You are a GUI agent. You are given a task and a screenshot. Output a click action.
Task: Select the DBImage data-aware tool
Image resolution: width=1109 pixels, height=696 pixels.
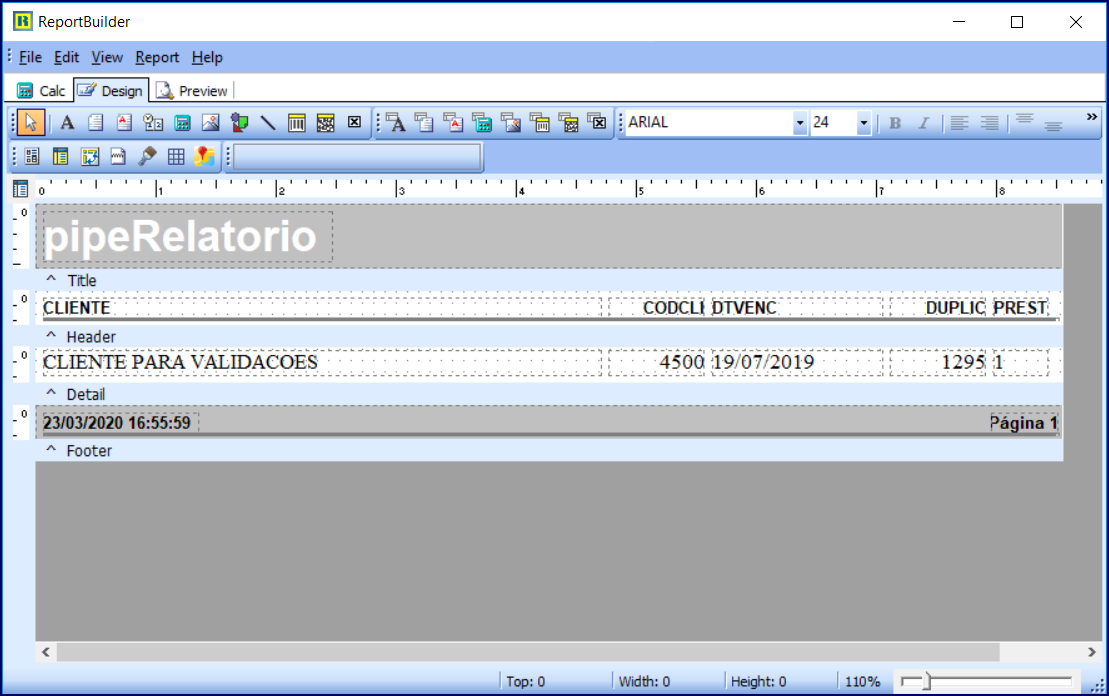511,123
